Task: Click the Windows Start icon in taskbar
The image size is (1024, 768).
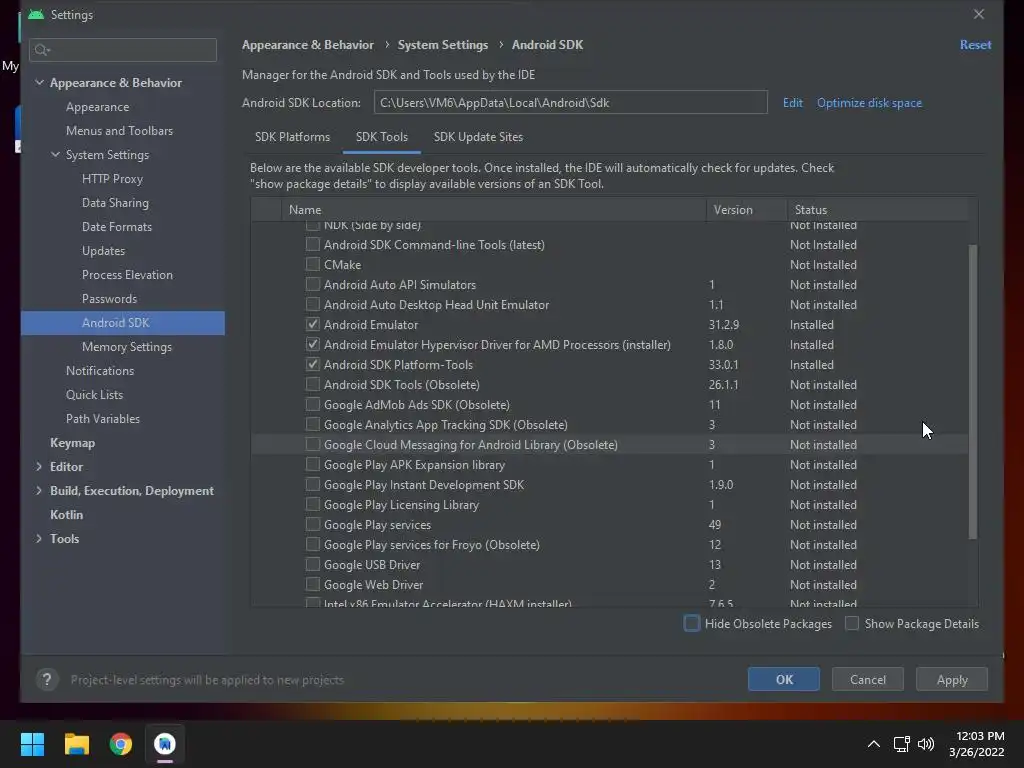Action: coord(32,743)
